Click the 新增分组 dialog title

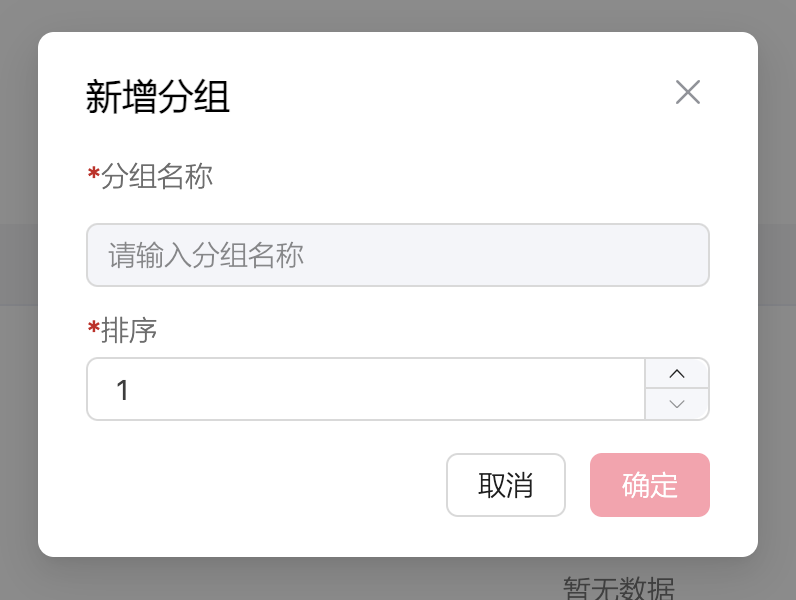pos(158,98)
